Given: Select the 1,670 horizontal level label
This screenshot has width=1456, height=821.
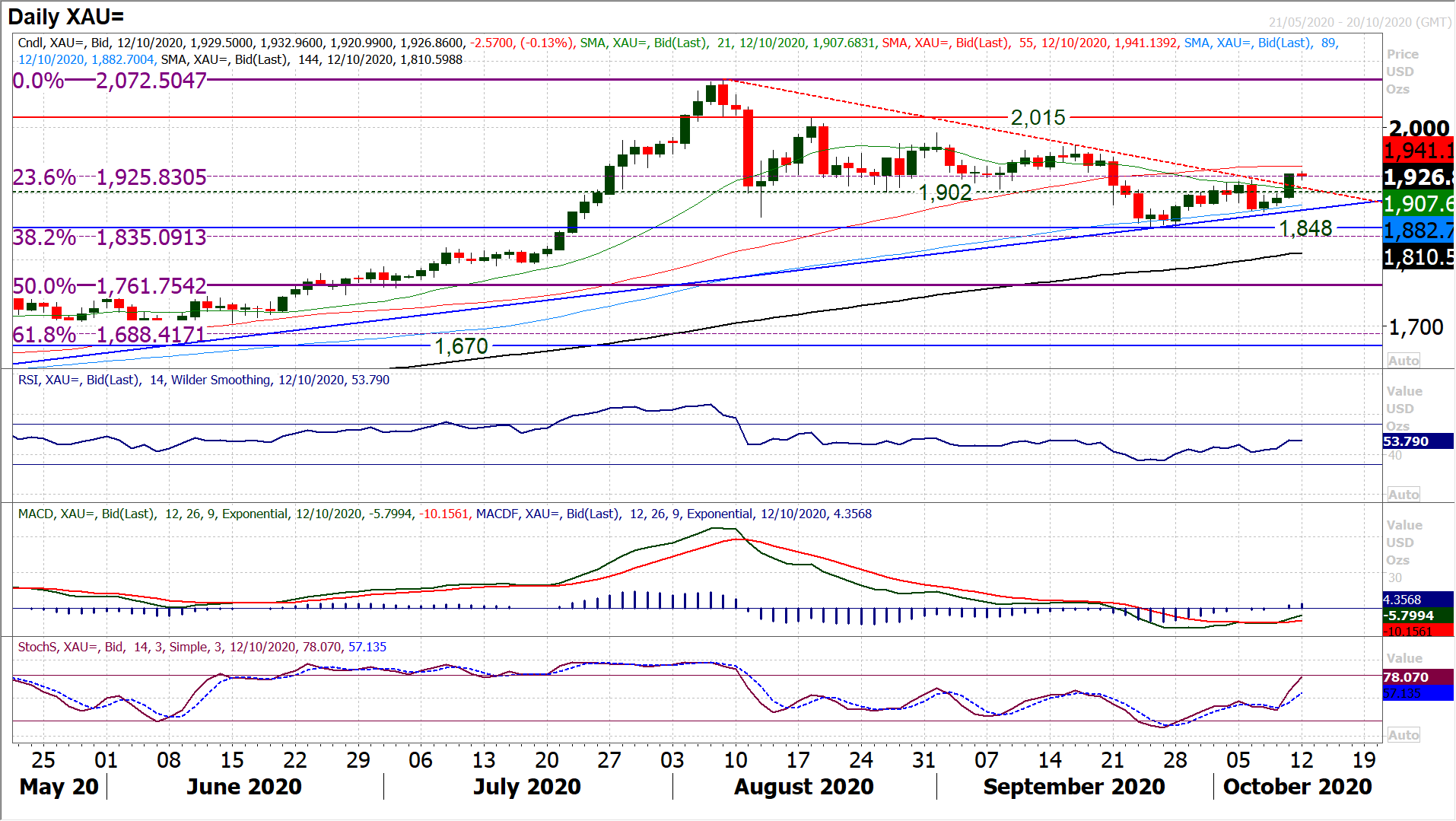Looking at the screenshot, I should click(x=461, y=346).
